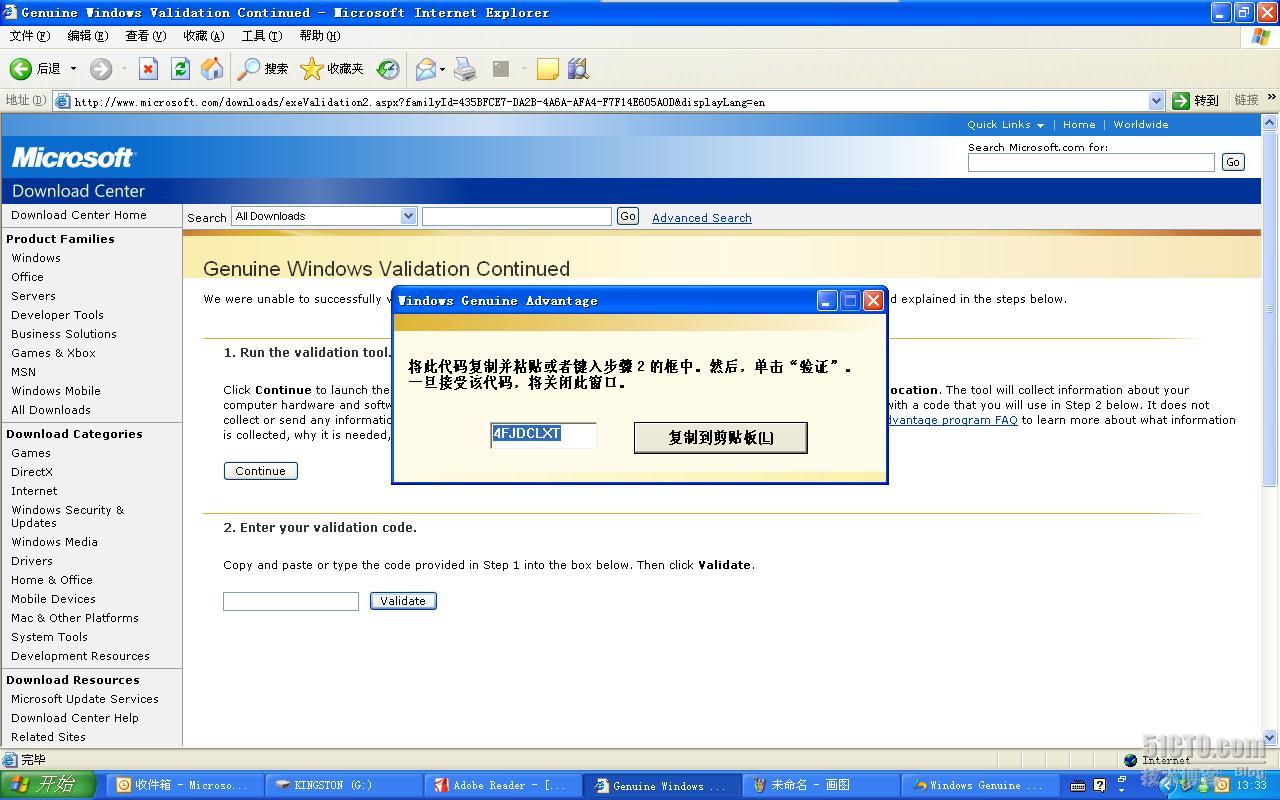Open the DirectX category link
Image resolution: width=1280 pixels, height=800 pixels.
coord(32,472)
